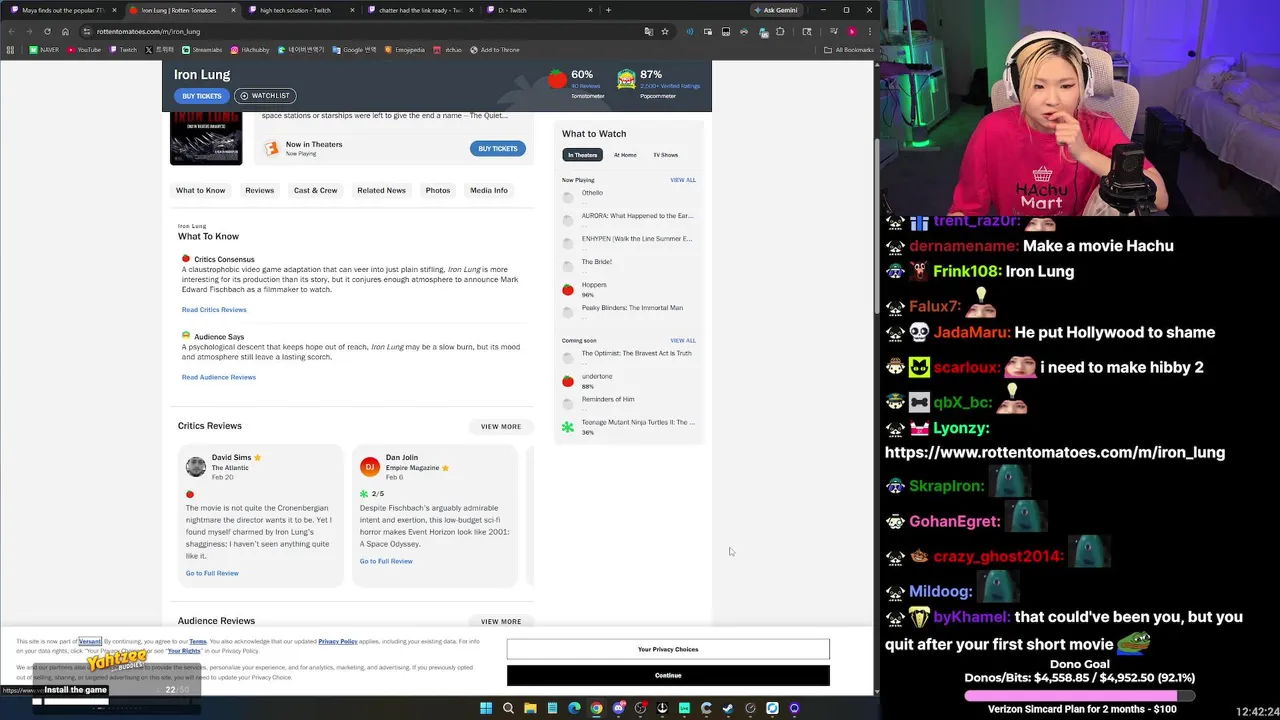
Task: Select the What to Know tab
Action: click(x=200, y=190)
